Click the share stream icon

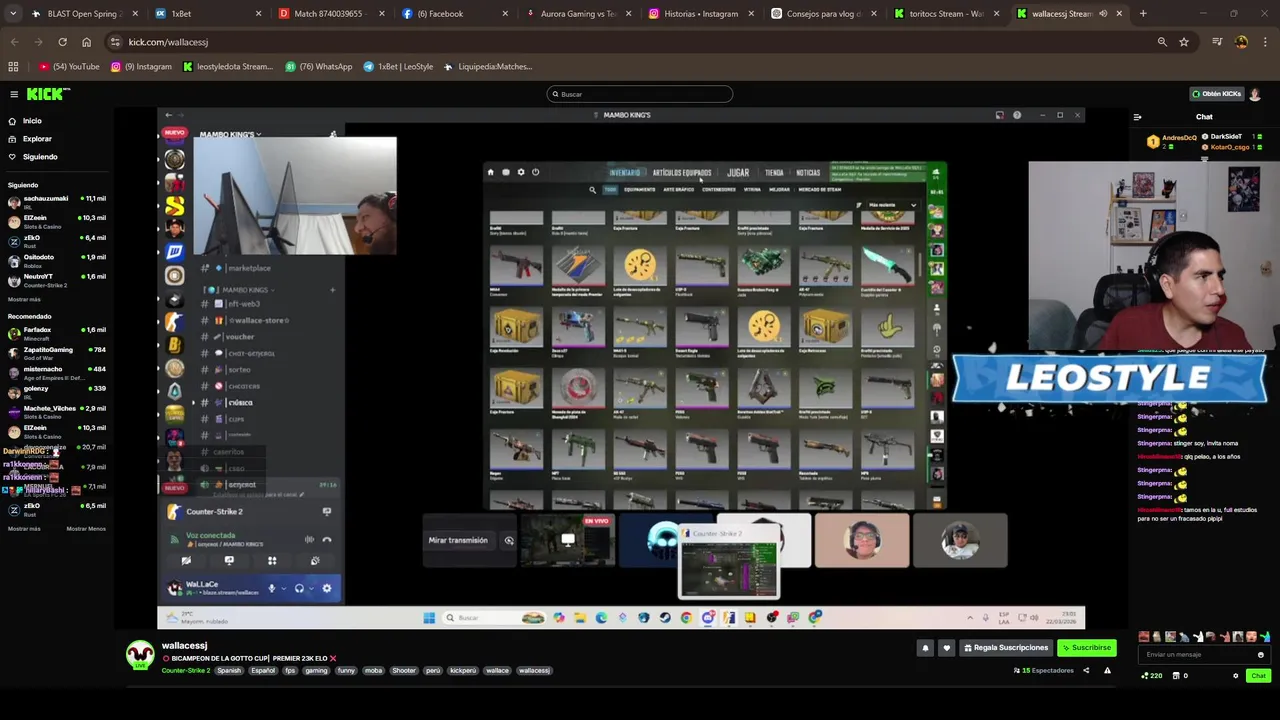pyautogui.click(x=1086, y=670)
